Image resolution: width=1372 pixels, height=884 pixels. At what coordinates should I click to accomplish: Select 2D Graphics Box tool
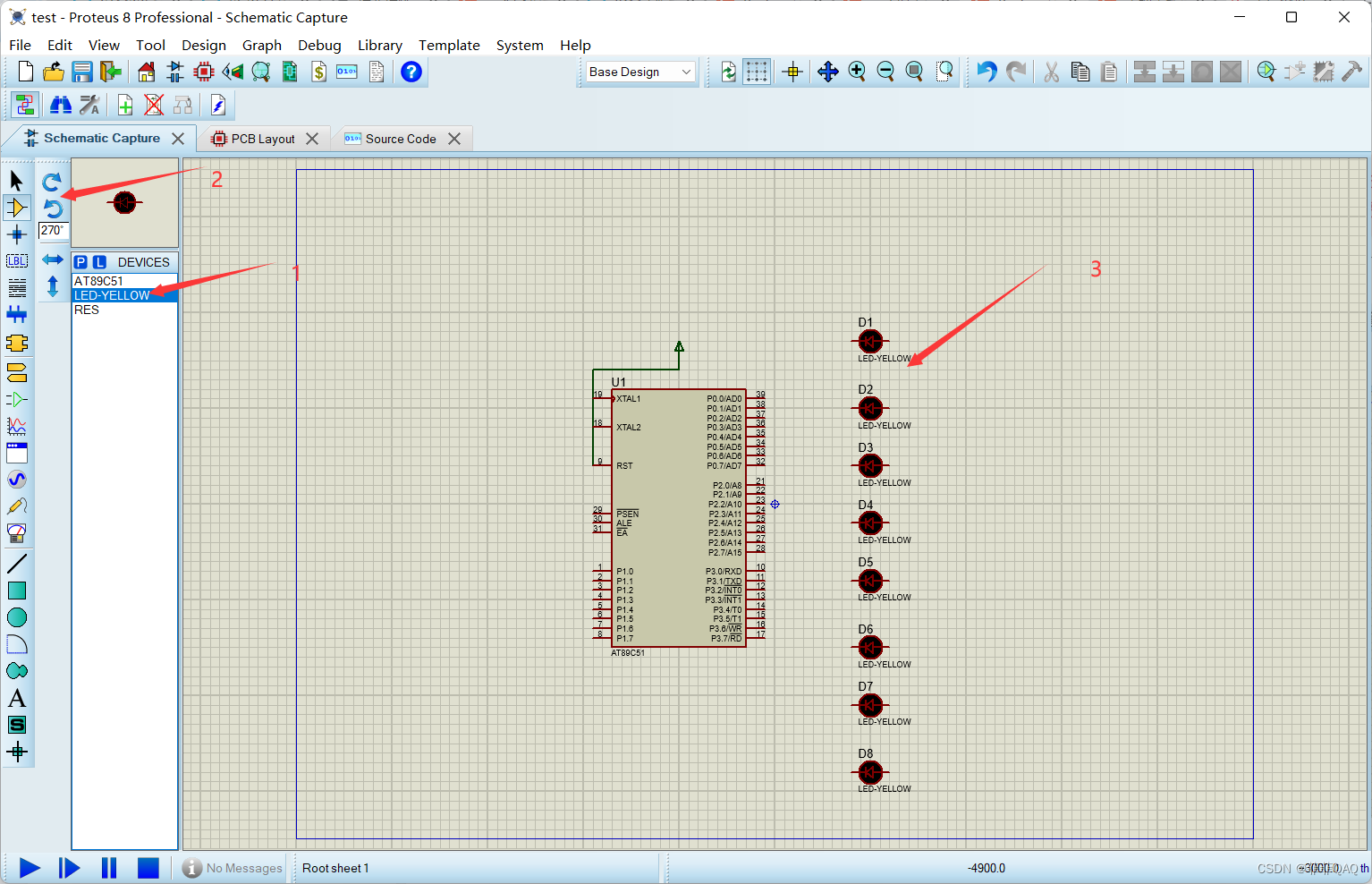click(16, 591)
